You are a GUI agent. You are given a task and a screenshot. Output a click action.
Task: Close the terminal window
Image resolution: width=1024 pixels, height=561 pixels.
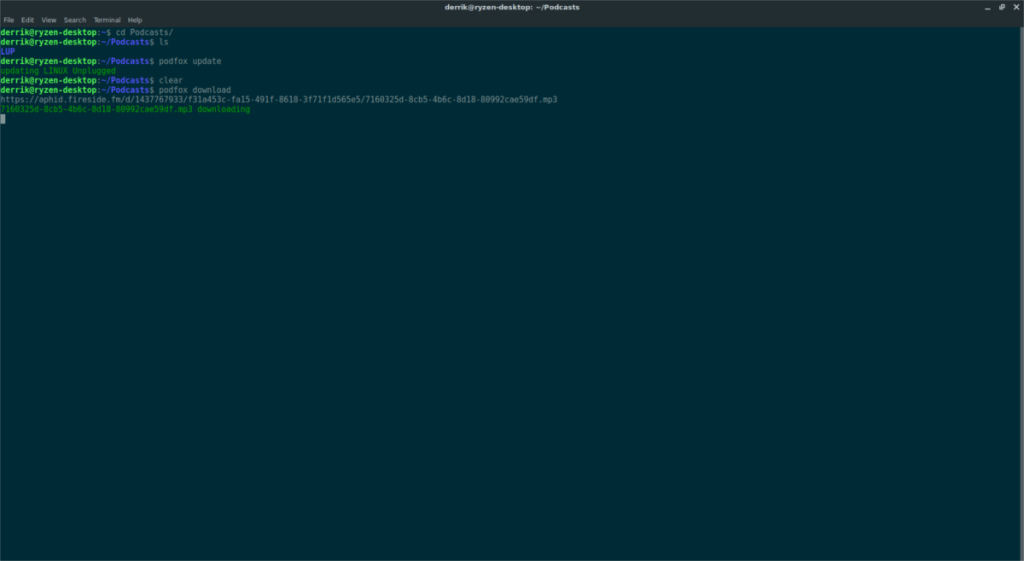(x=1016, y=7)
